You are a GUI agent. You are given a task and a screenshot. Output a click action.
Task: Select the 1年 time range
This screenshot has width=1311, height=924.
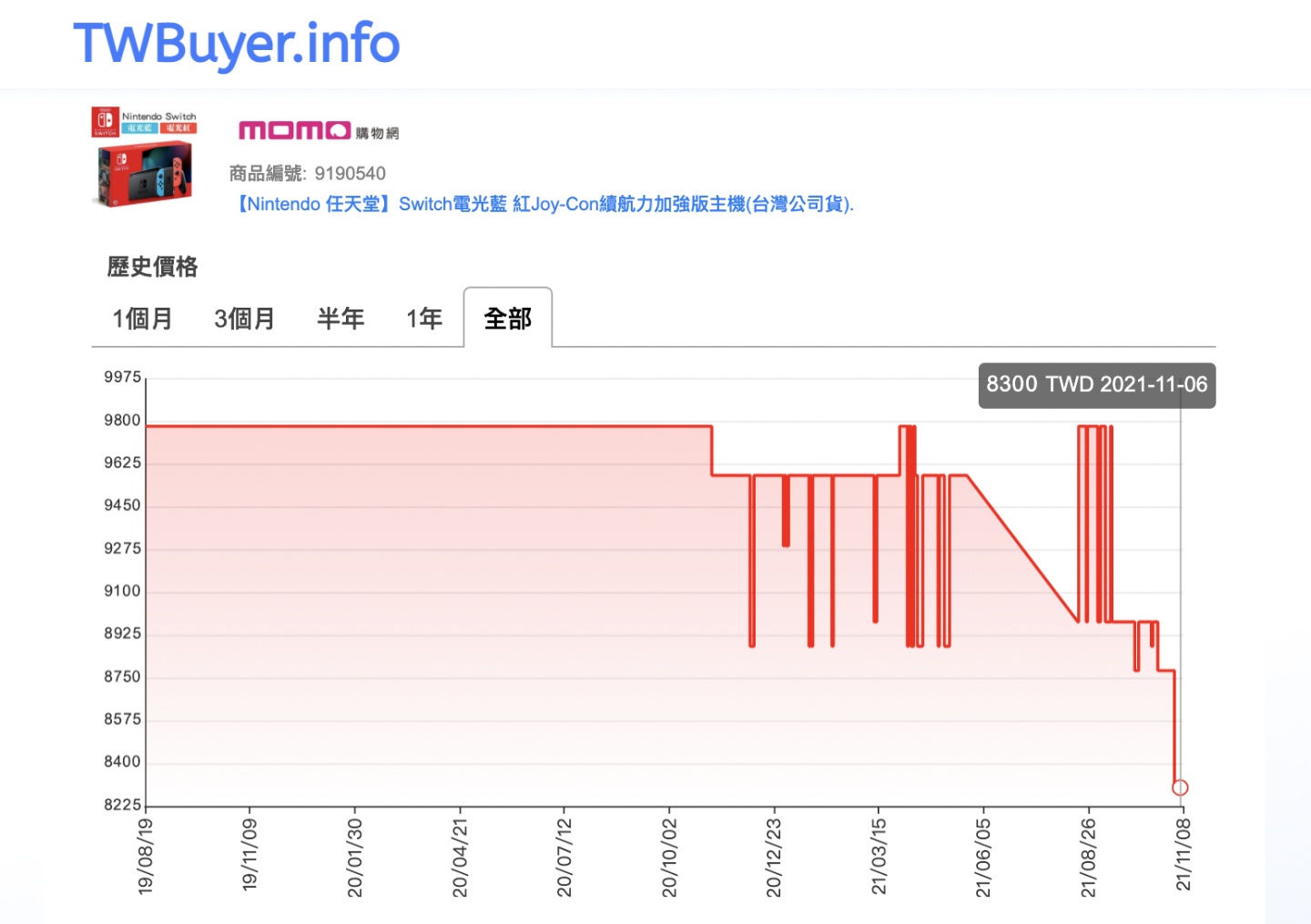click(x=423, y=319)
